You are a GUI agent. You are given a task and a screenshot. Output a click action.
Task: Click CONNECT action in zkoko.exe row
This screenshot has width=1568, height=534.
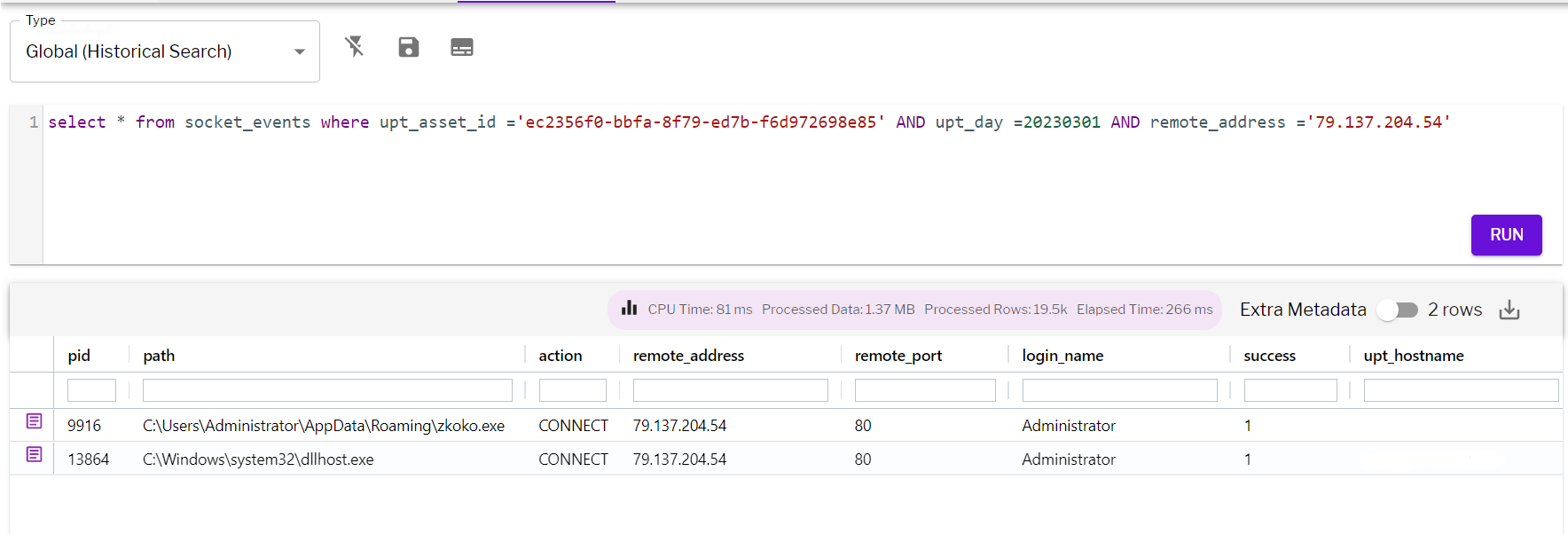573,426
